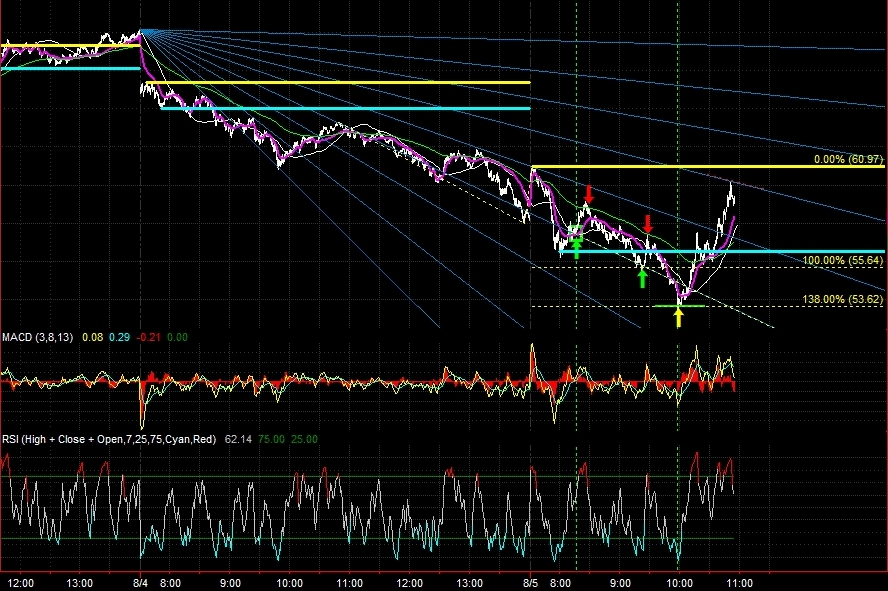Click the rightmost red down arrow

(x=648, y=222)
